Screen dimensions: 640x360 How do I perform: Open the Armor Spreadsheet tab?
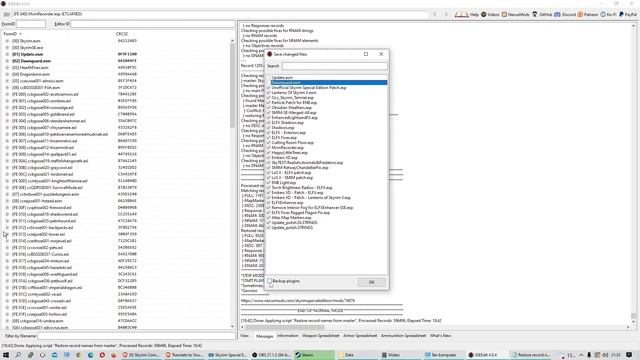(360, 336)
